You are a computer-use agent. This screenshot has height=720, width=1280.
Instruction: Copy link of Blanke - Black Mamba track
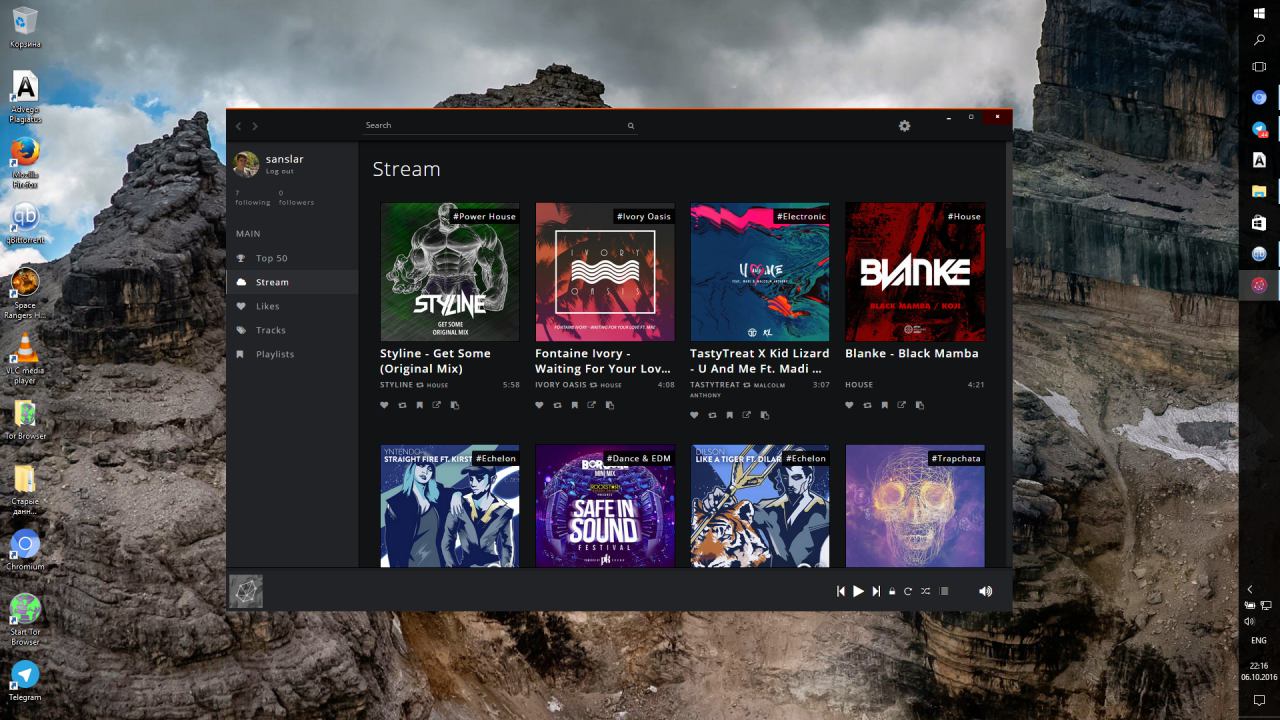tap(920, 405)
